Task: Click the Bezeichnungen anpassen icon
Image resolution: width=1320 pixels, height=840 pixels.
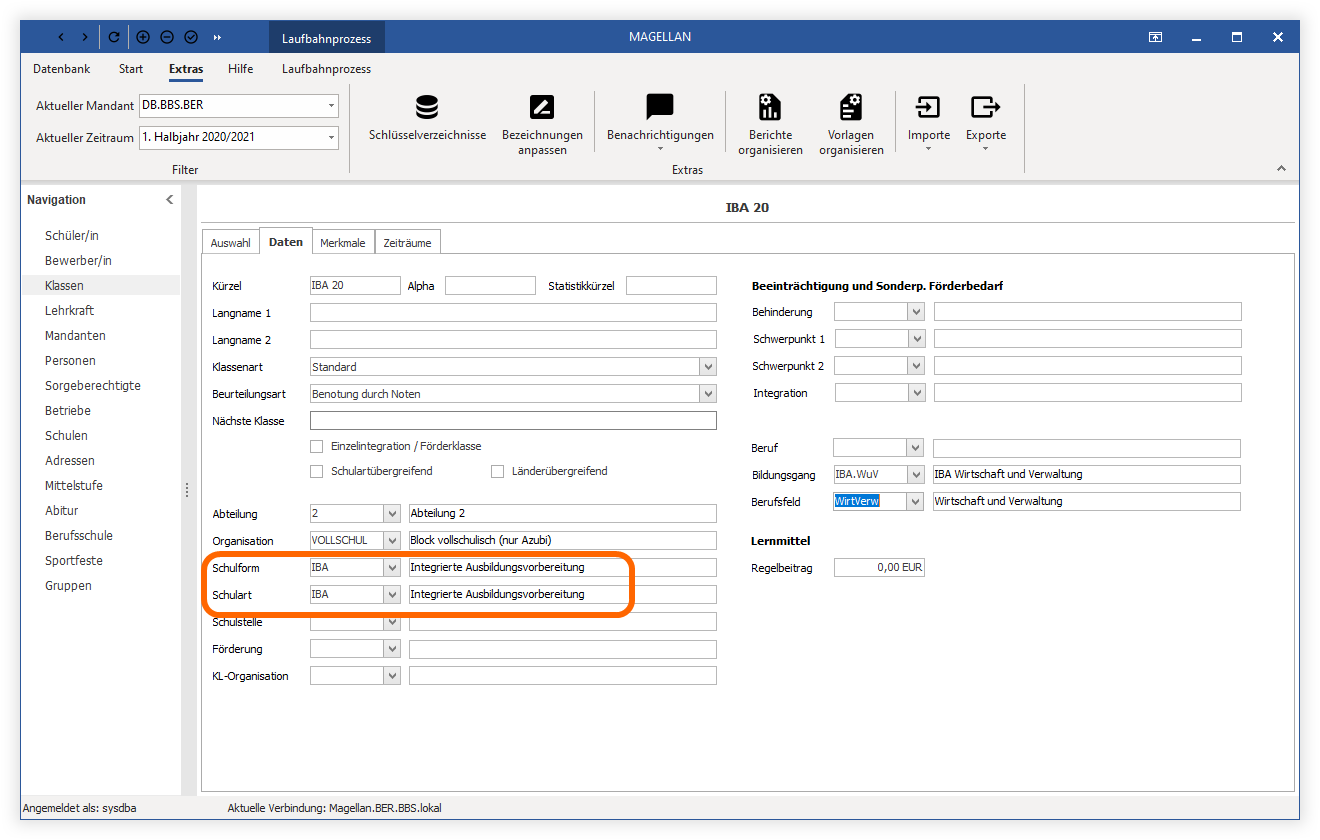Action: pyautogui.click(x=541, y=107)
